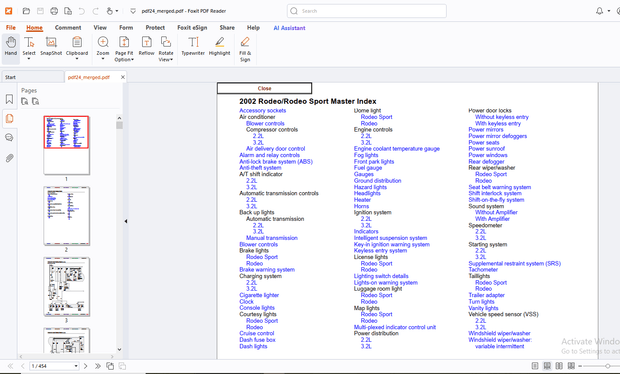Open a file with the folder icon

click(x=26, y=11)
